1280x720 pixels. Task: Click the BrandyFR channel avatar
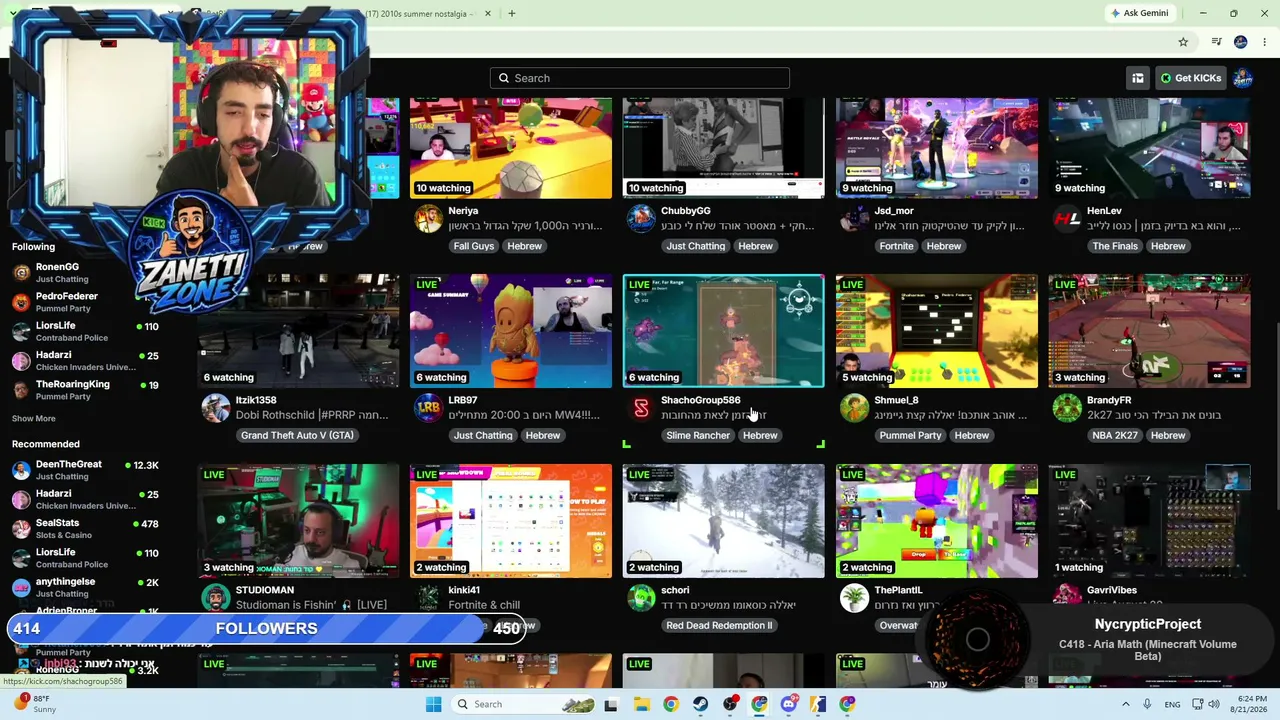point(1067,408)
